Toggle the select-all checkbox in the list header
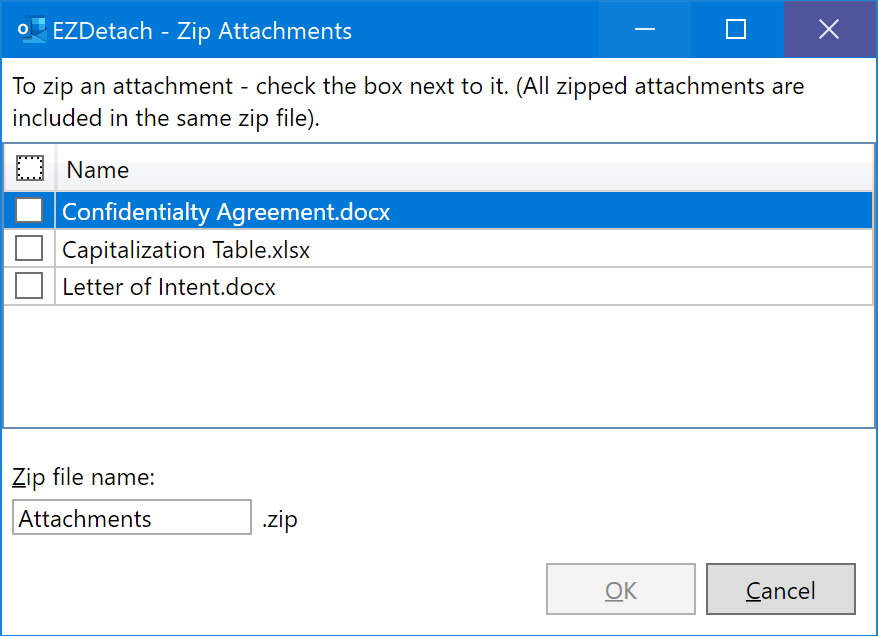The height and width of the screenshot is (636, 878). [x=30, y=168]
